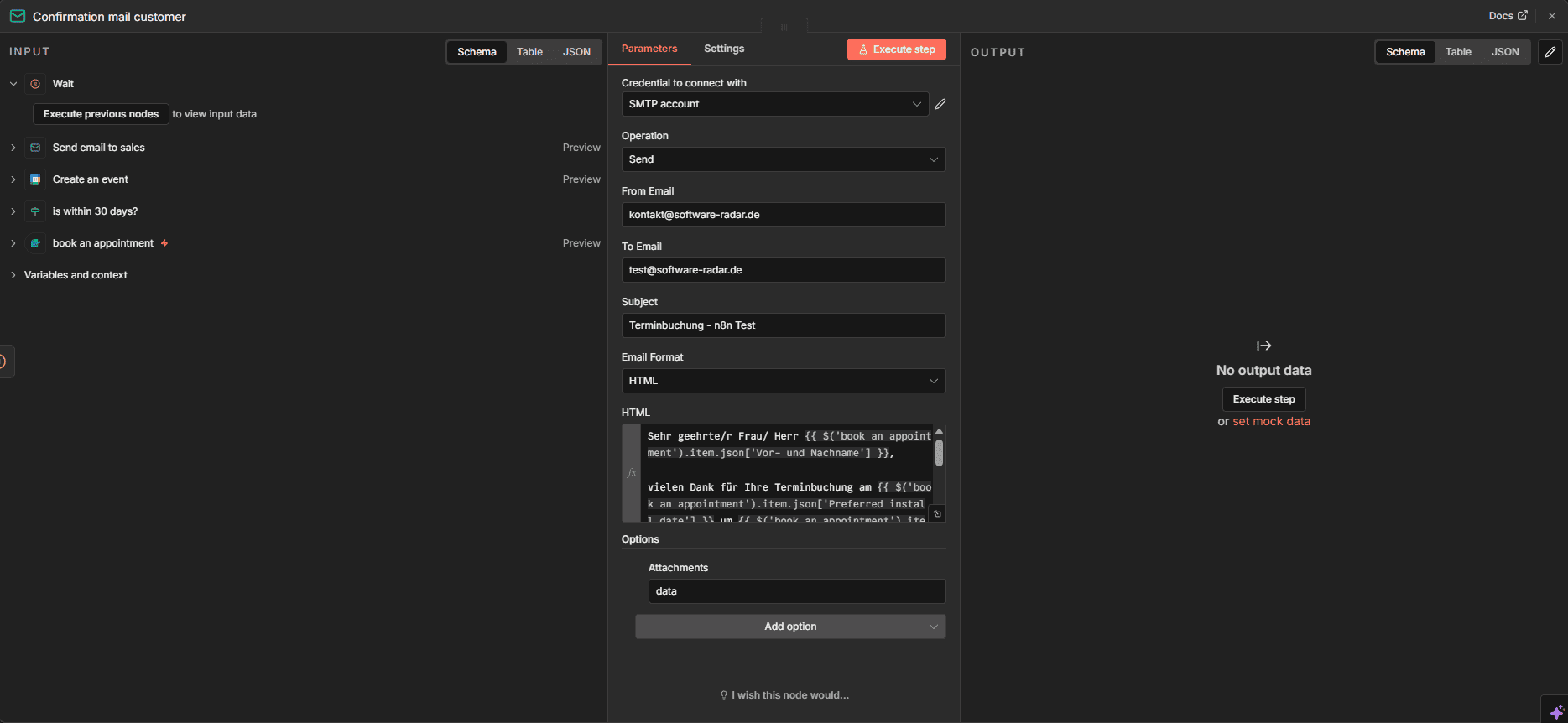Open the Email Format dropdown
1568x723 pixels.
tap(783, 381)
